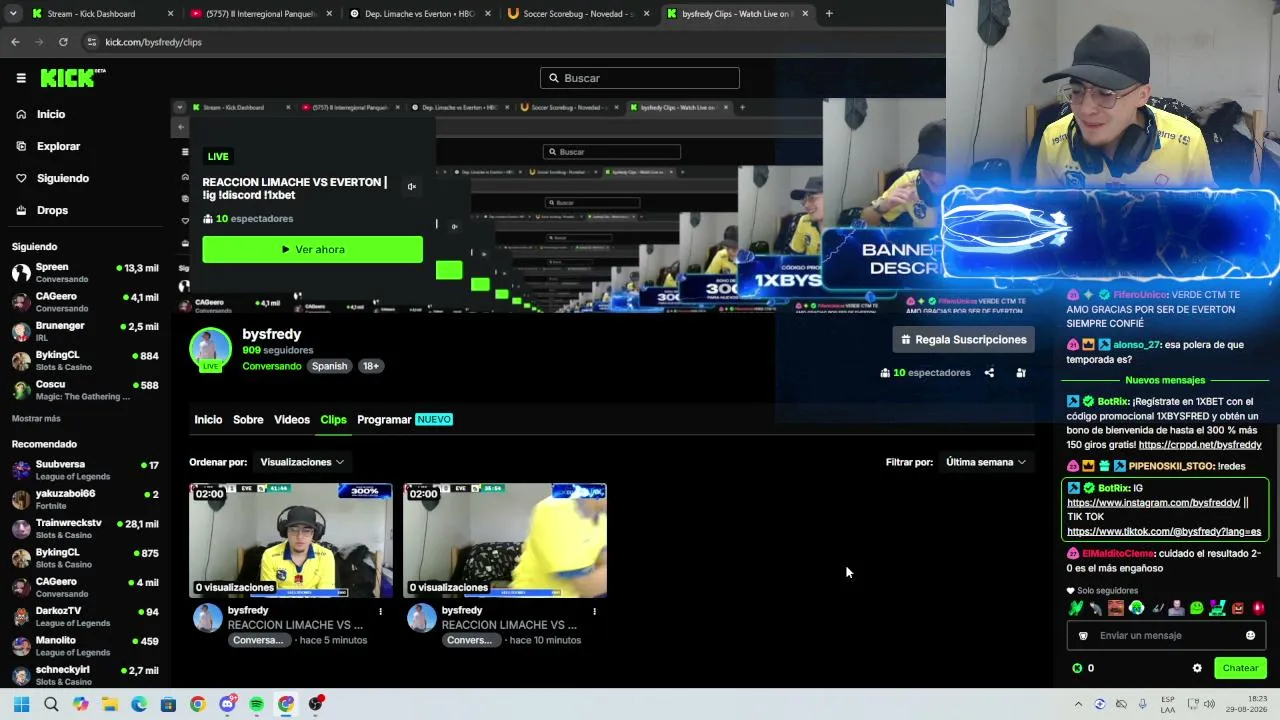
Task: Open Inicio in the left sidebar
Action: (51, 114)
